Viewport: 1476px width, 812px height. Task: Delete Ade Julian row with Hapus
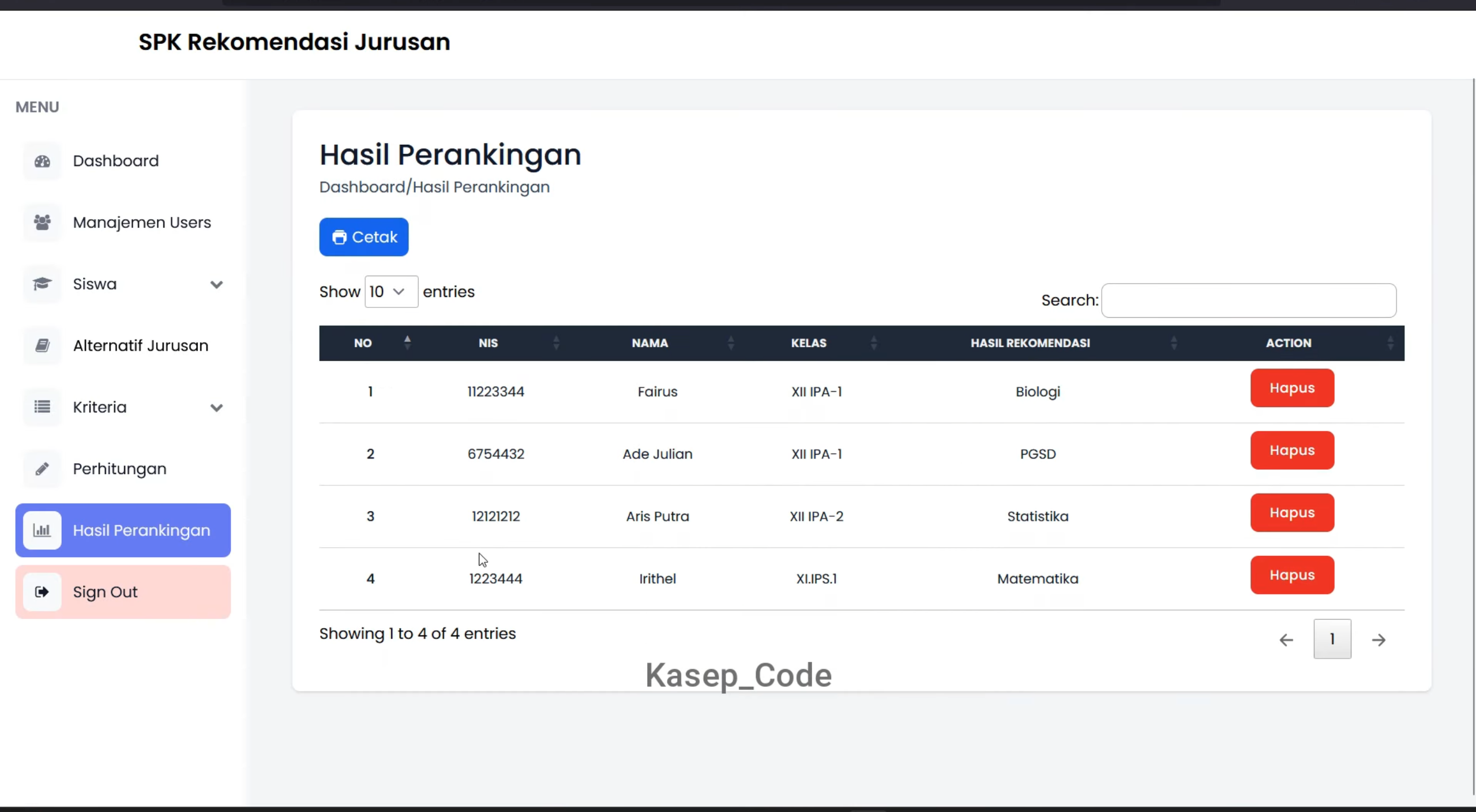[x=1292, y=450]
